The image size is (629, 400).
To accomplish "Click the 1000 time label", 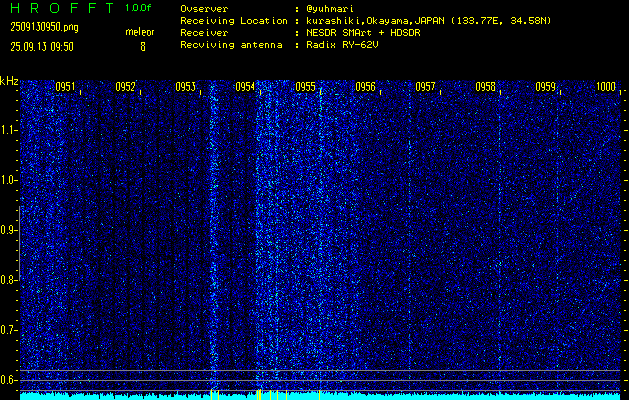I will 606,87.
